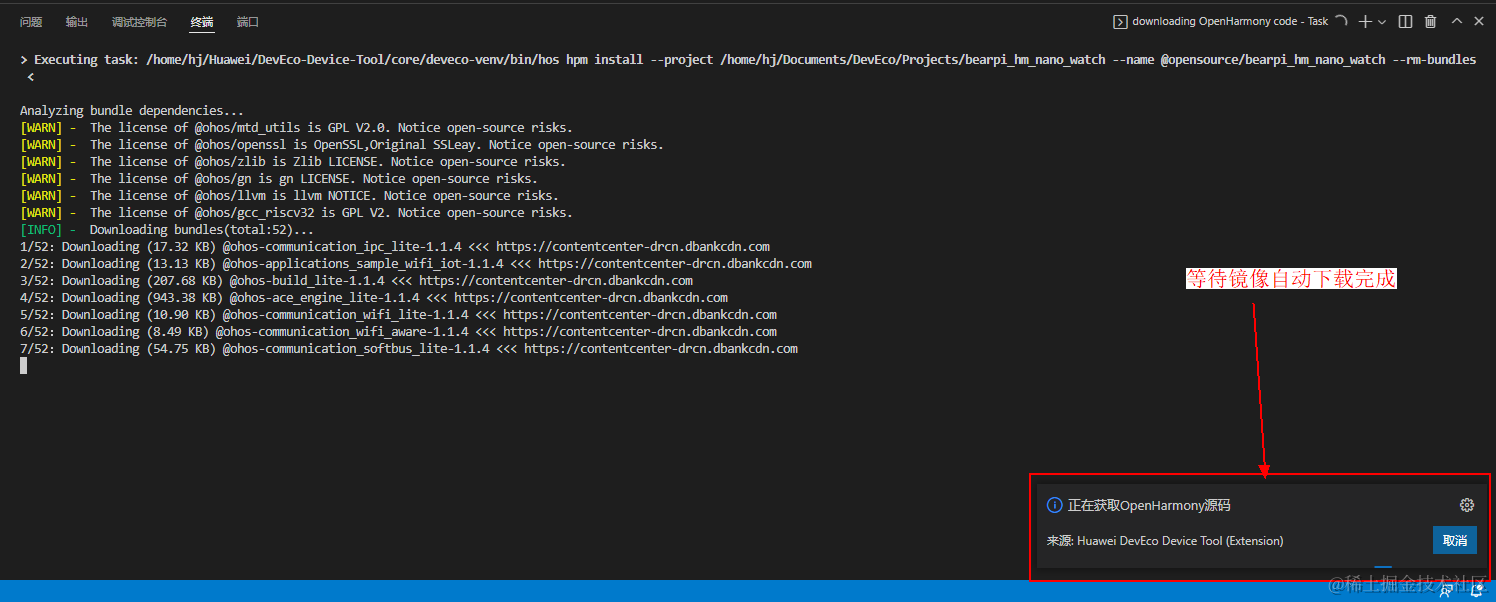Screen dimensions: 1496x602
Task: Click 6/52 communication_wifi_aware download line
Action: 398,331
